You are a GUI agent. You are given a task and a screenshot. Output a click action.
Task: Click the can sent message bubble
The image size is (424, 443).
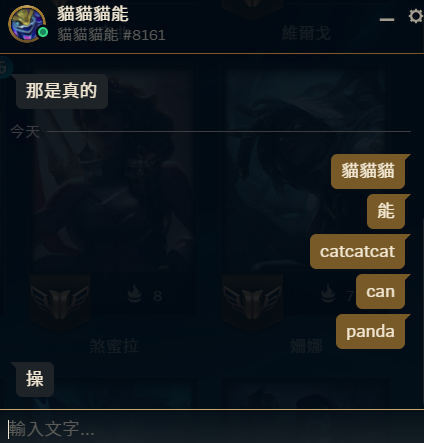tap(380, 291)
